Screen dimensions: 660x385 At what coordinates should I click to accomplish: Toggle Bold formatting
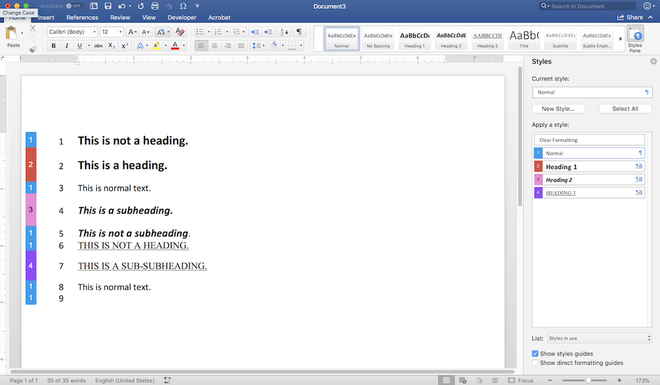[53, 45]
